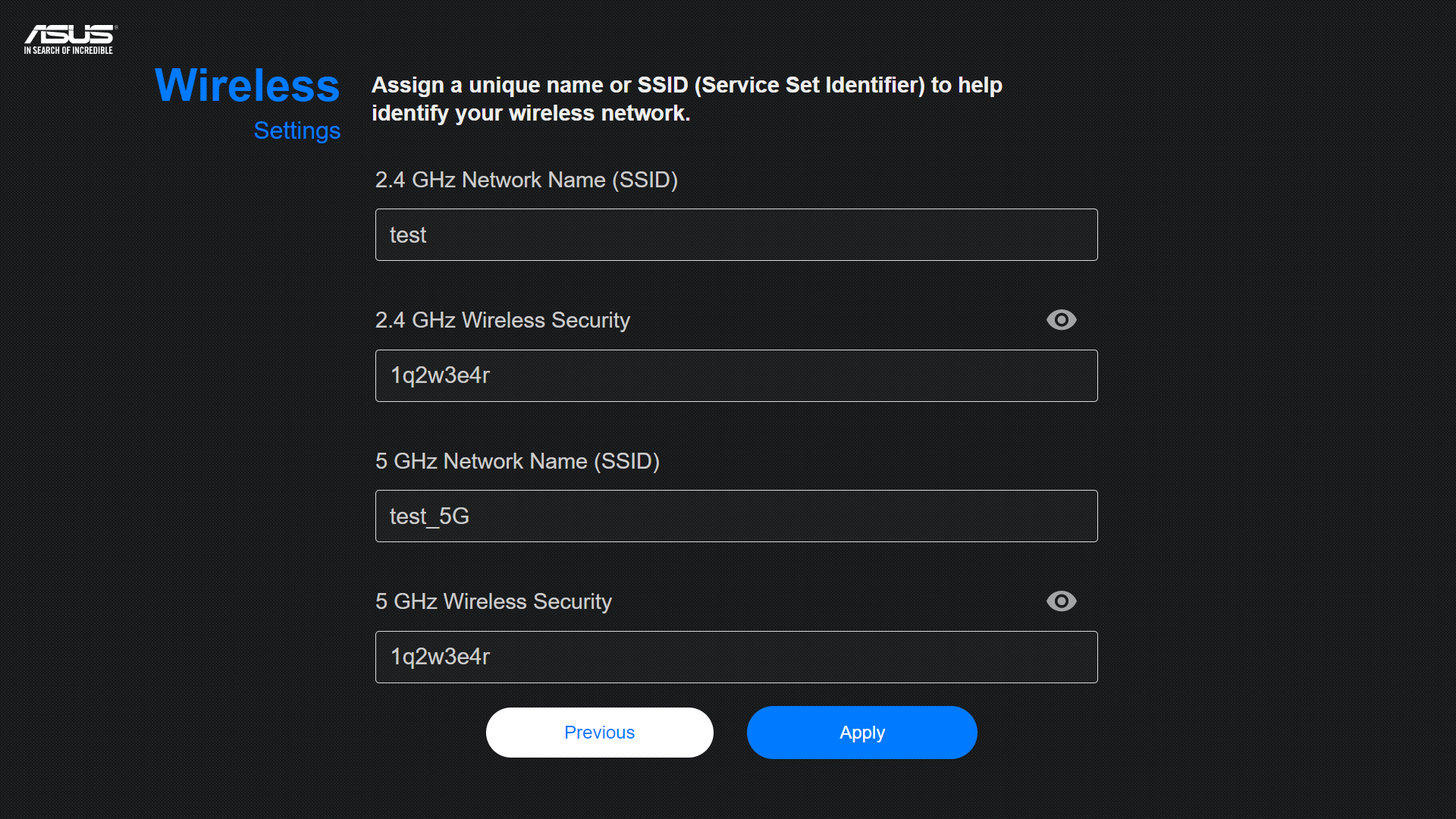This screenshot has width=1456, height=819.
Task: Go back with the Previous button
Action: (x=599, y=733)
